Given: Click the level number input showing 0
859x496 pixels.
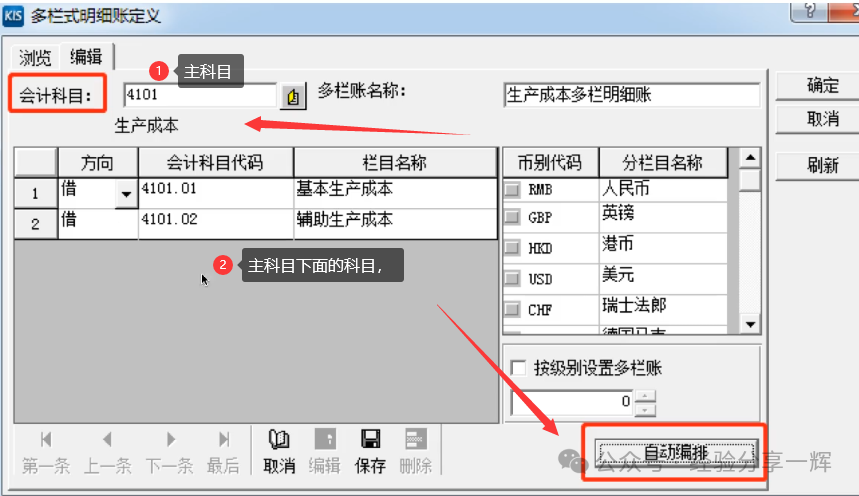Looking at the screenshot, I should coord(572,402).
